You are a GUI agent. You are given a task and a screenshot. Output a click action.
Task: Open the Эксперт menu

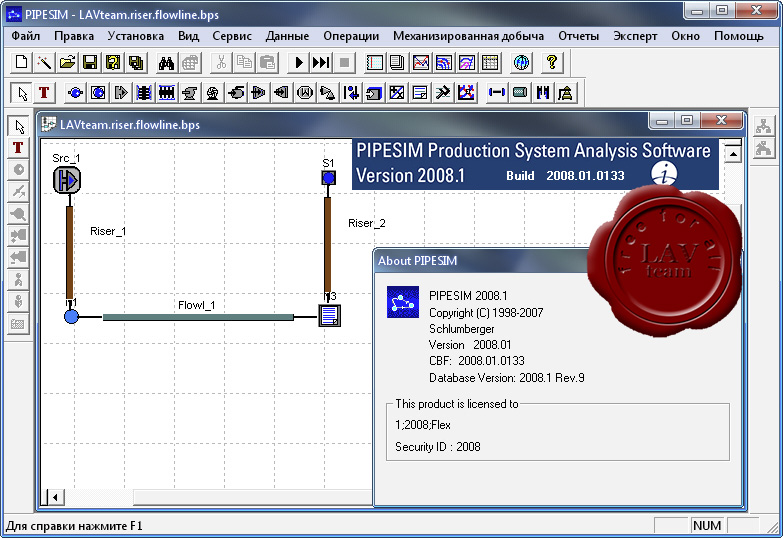click(x=635, y=36)
